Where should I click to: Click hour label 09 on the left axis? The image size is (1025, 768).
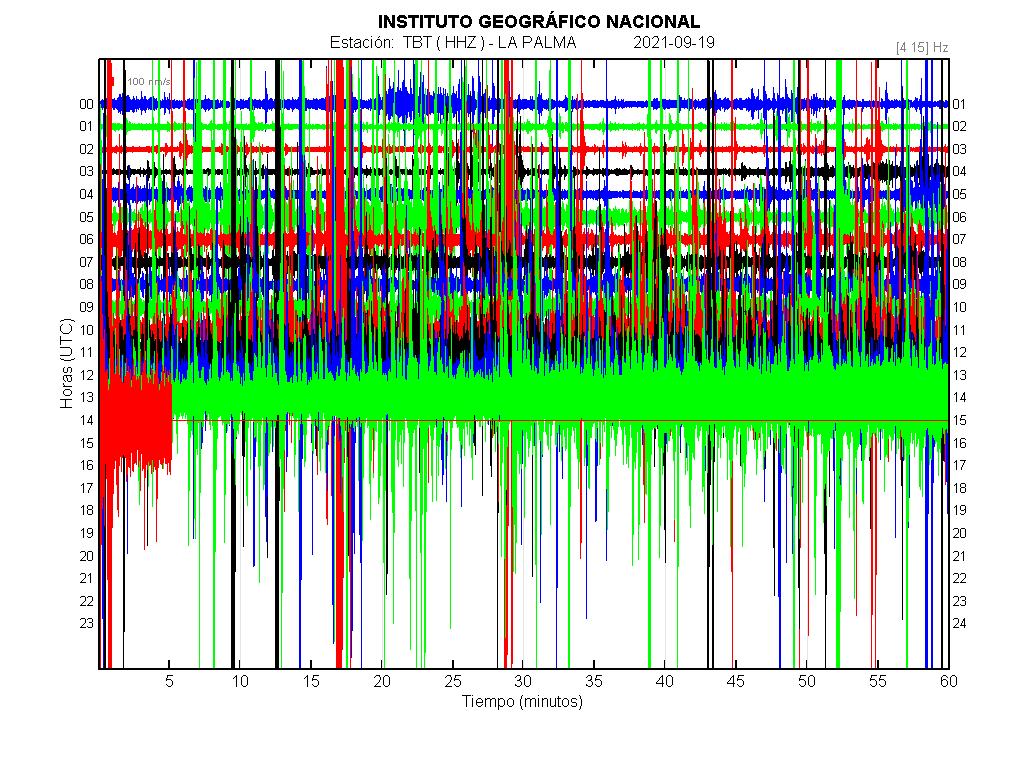(x=86, y=307)
